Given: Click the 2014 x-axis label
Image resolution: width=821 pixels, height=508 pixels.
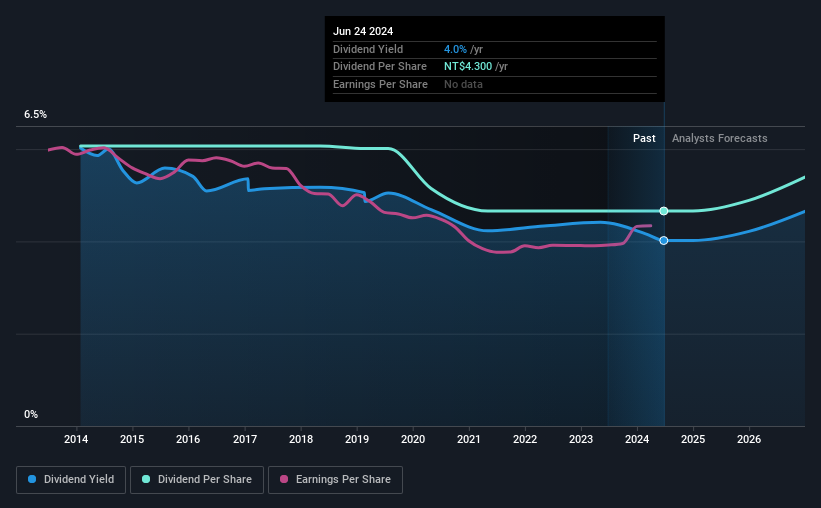Looking at the screenshot, I should (x=76, y=439).
